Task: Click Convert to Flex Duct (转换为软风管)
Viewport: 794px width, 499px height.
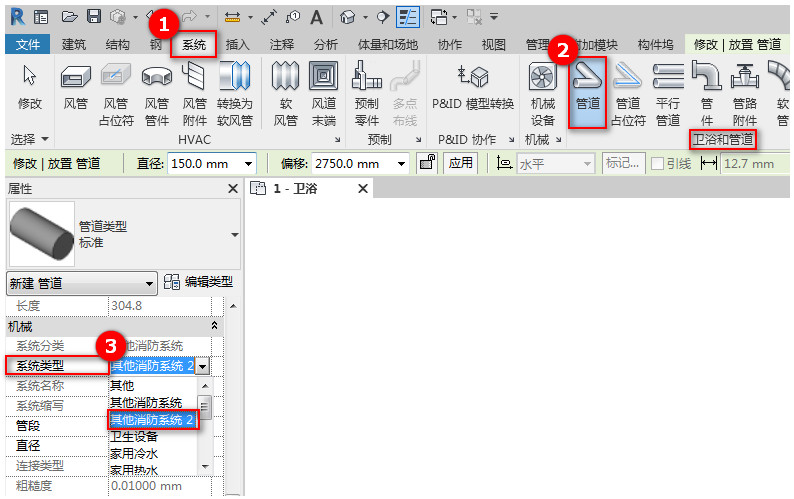Action: (234, 94)
